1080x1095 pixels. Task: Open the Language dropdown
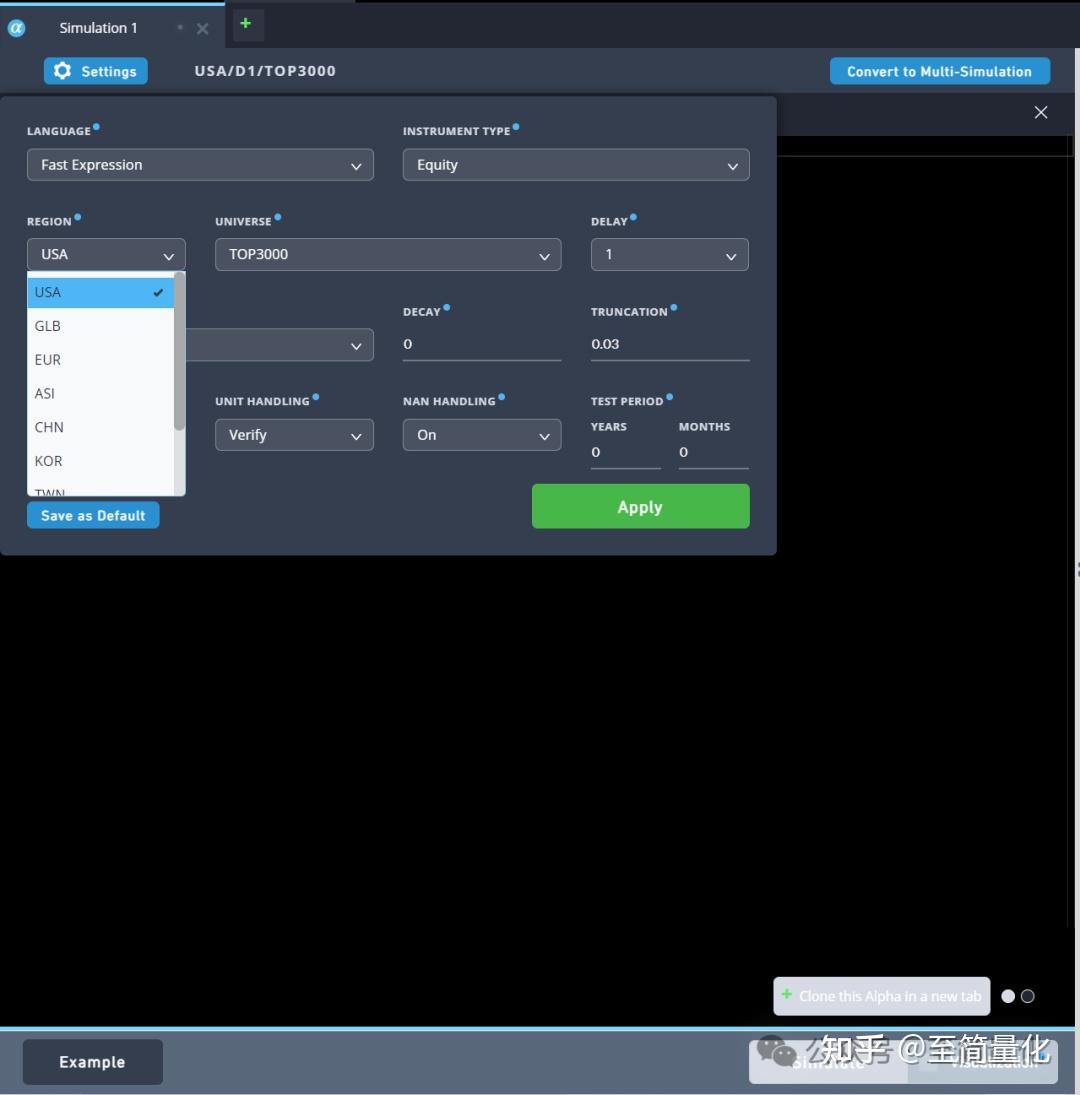[x=200, y=165]
